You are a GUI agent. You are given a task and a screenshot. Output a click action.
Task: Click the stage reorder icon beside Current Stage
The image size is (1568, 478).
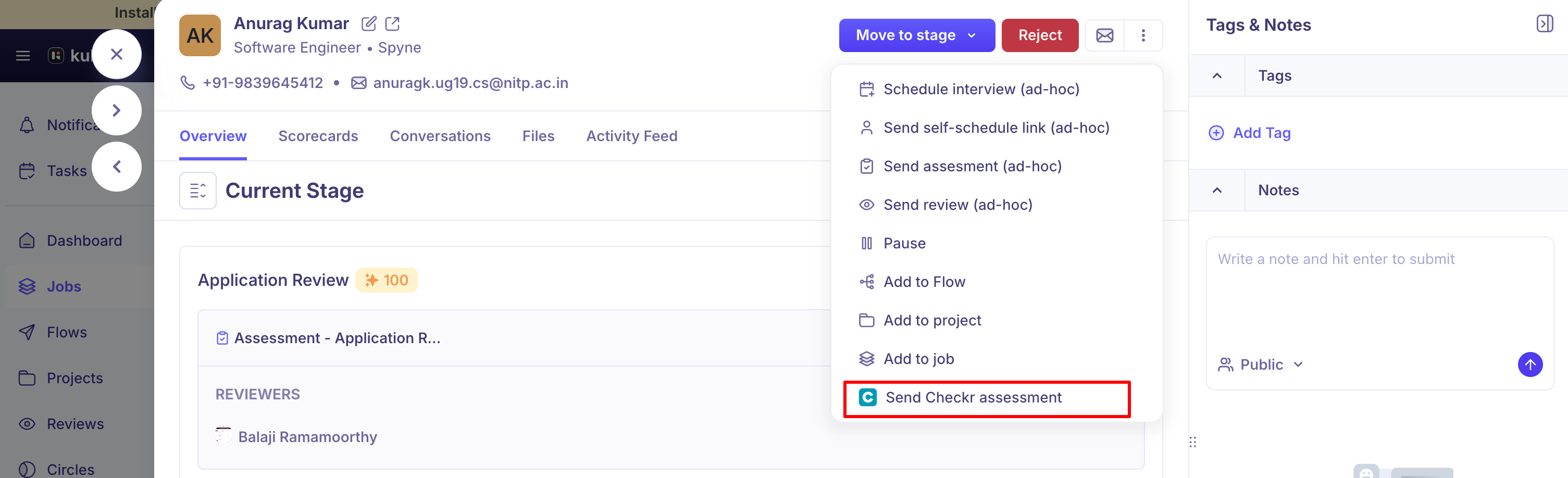[x=198, y=191]
